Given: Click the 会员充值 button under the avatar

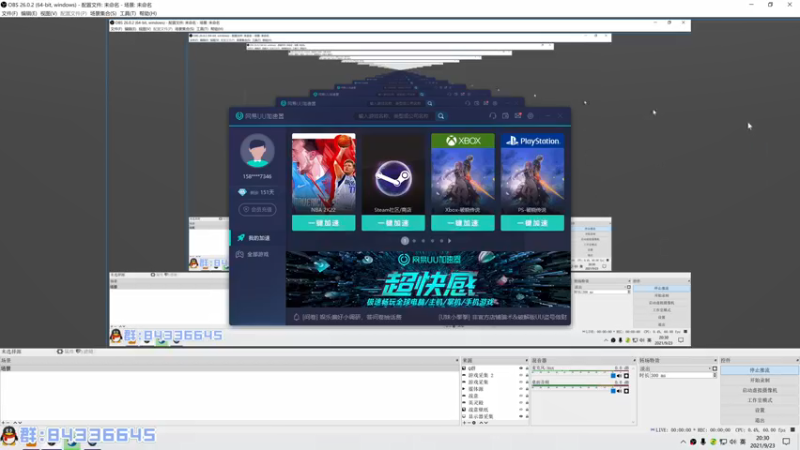Looking at the screenshot, I should tap(257, 210).
